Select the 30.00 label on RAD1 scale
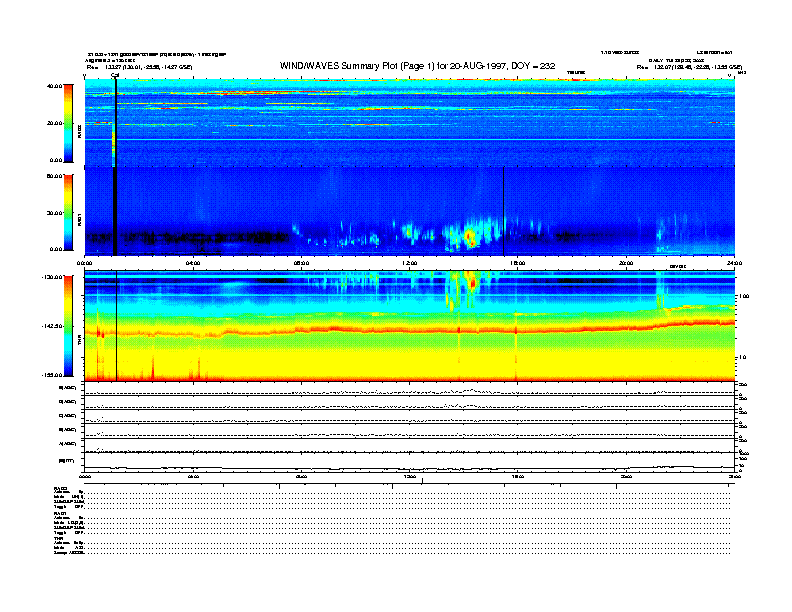The image size is (792, 612). click(x=54, y=213)
